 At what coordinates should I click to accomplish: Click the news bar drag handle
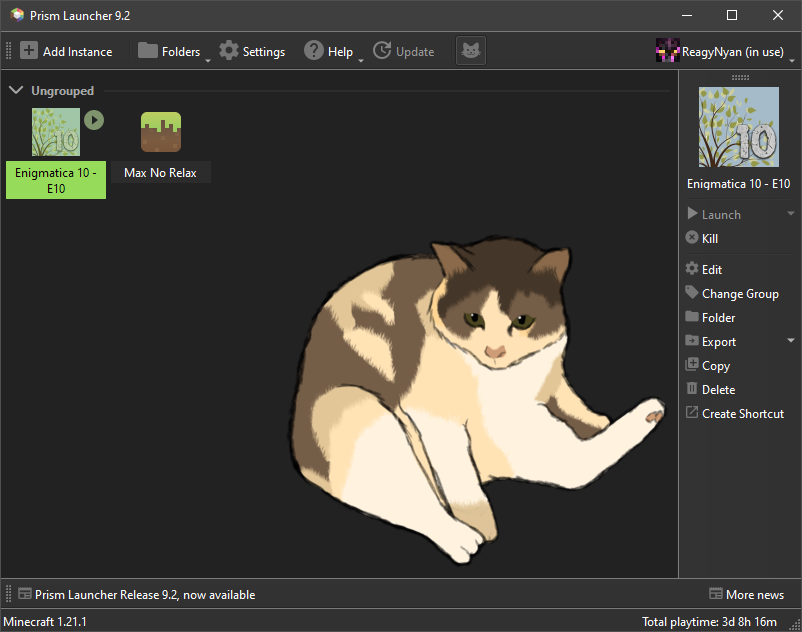tap(8, 594)
